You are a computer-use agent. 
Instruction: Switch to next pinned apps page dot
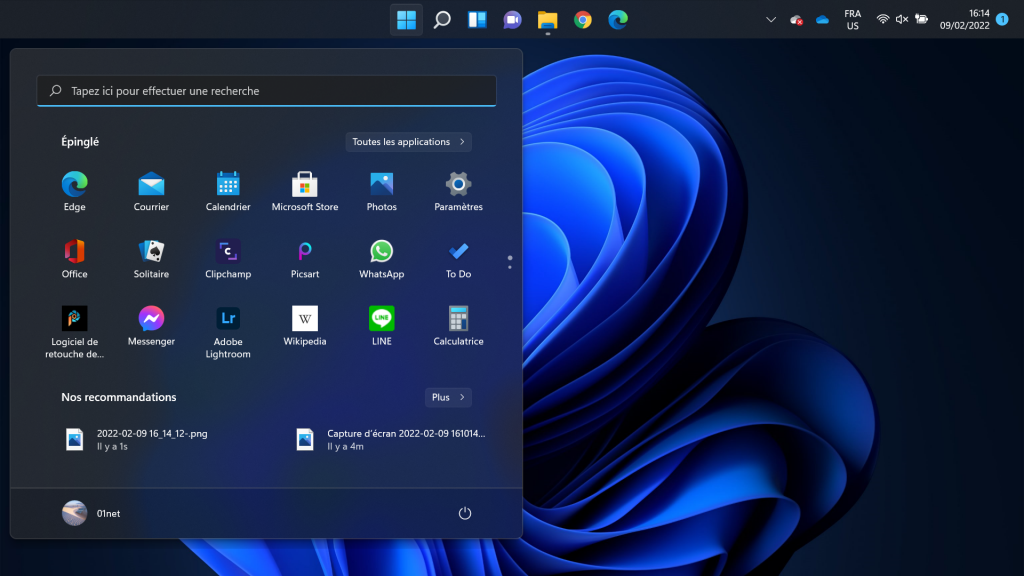pyautogui.click(x=510, y=267)
